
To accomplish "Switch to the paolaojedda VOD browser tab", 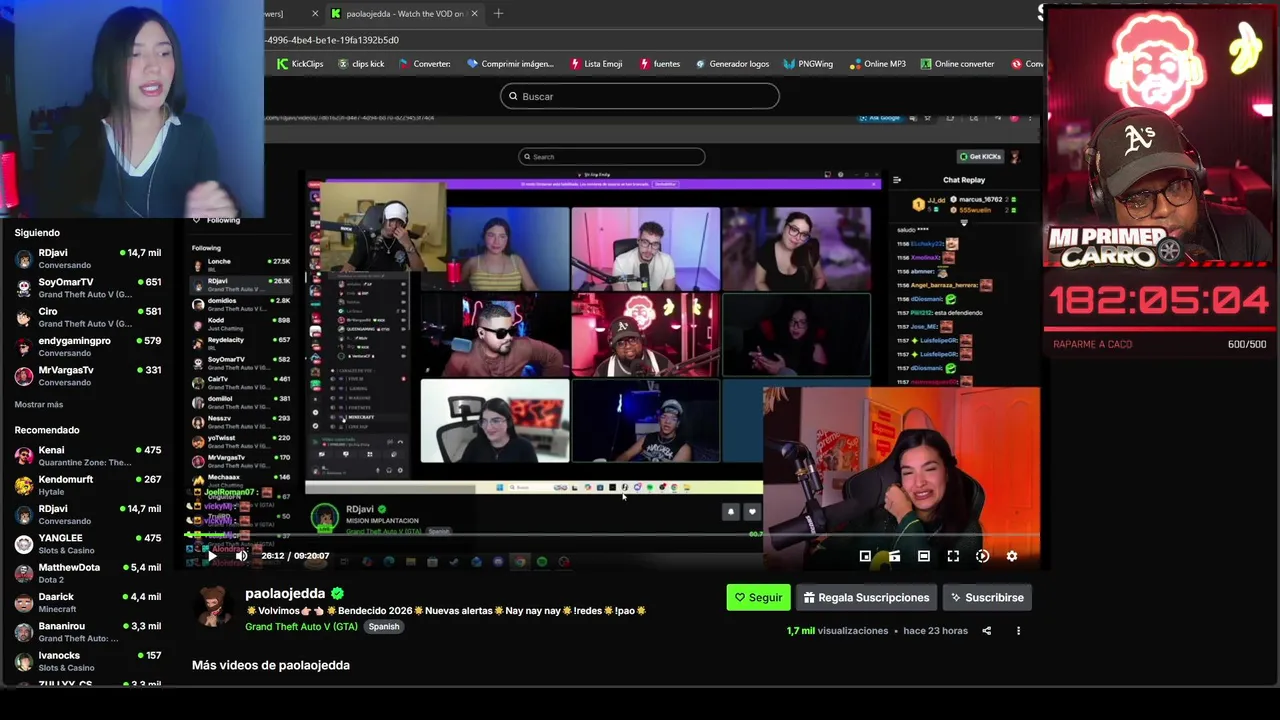I will coord(404,13).
